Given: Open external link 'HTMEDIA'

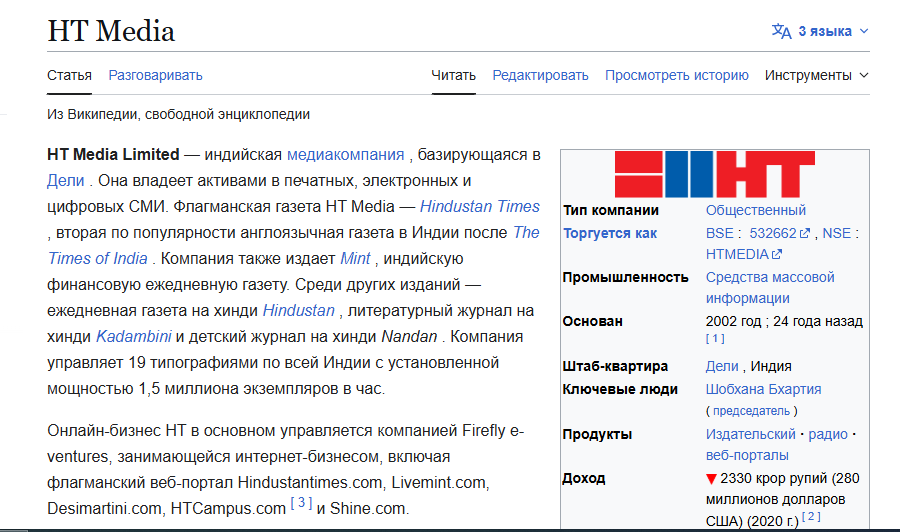Looking at the screenshot, I should pyautogui.click(x=737, y=254).
